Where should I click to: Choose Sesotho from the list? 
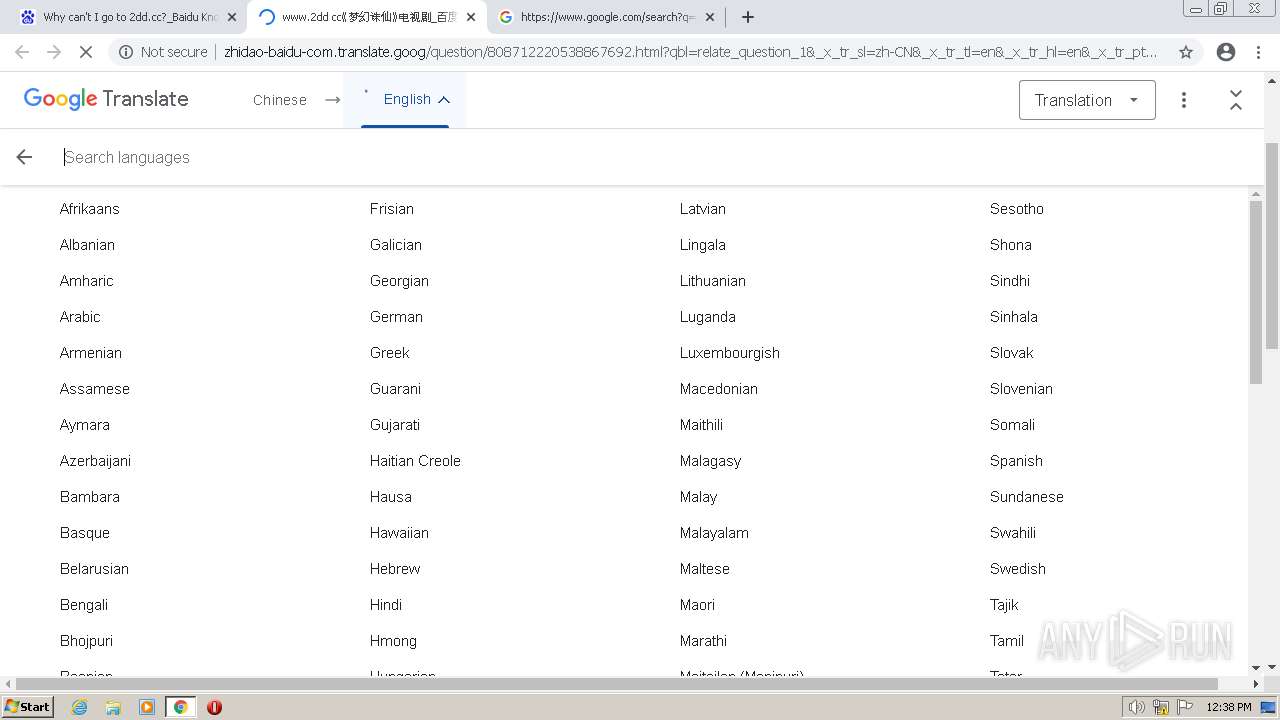pyautogui.click(x=1017, y=209)
